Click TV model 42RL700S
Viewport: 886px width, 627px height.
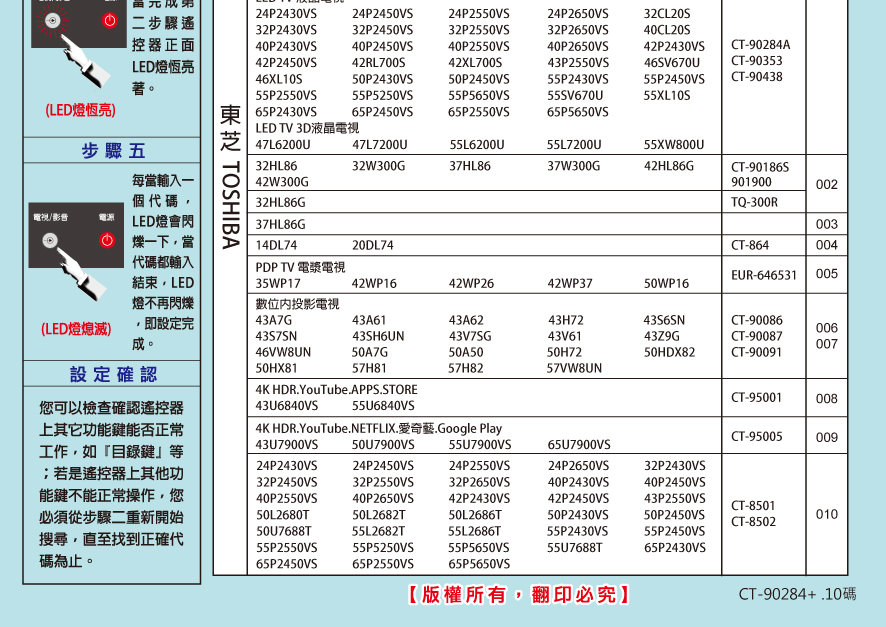pos(379,63)
